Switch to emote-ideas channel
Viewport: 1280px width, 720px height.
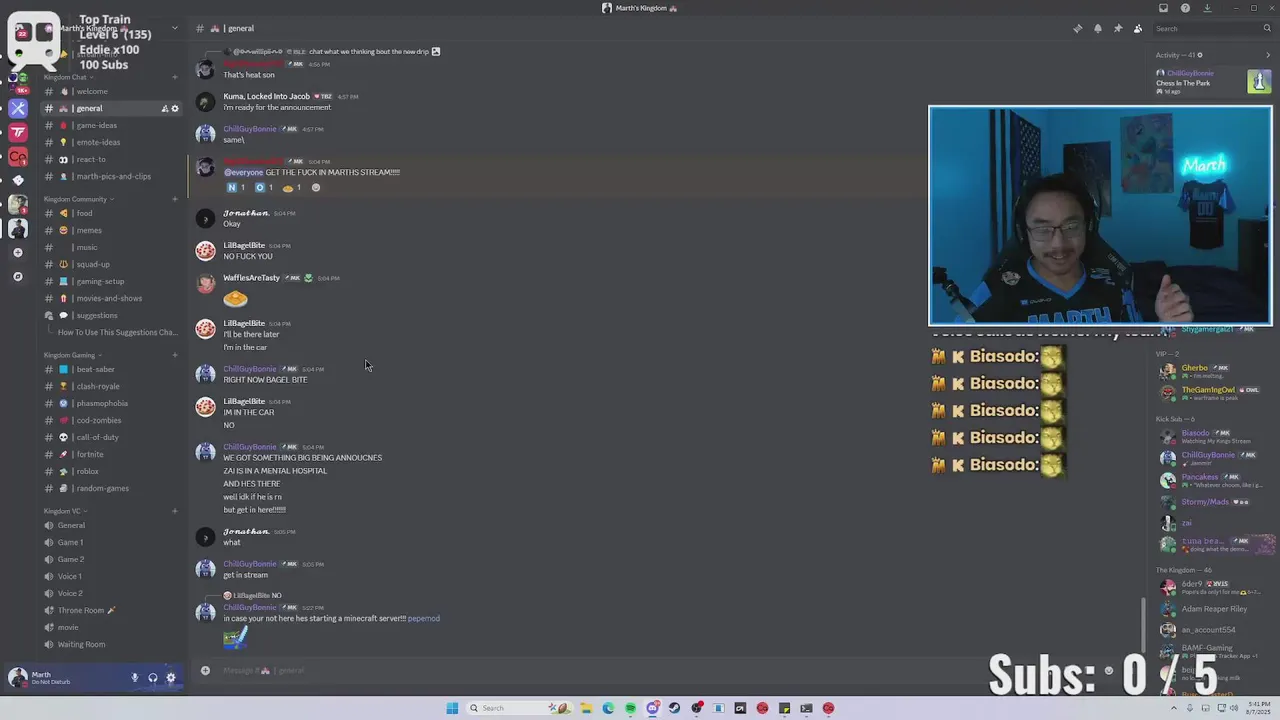point(112,142)
